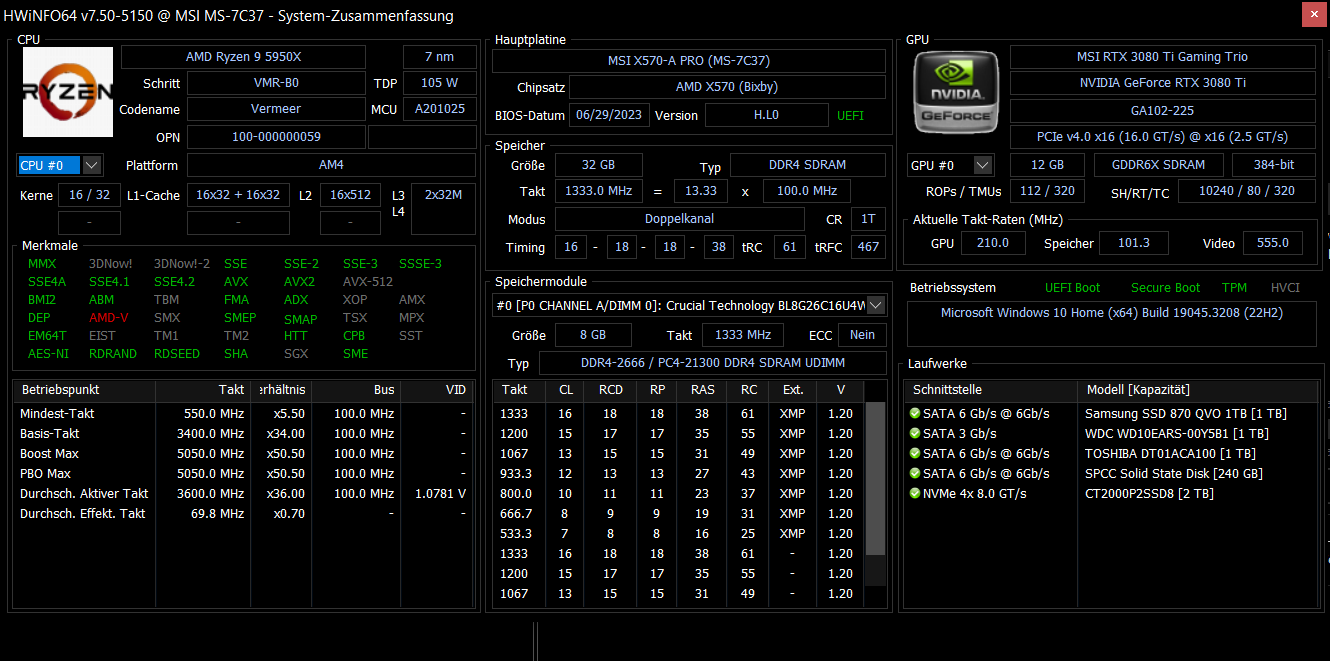Click the Modell [Kapazität] column header
Viewport: 1330px width, 661px height.
[x=1199, y=390]
